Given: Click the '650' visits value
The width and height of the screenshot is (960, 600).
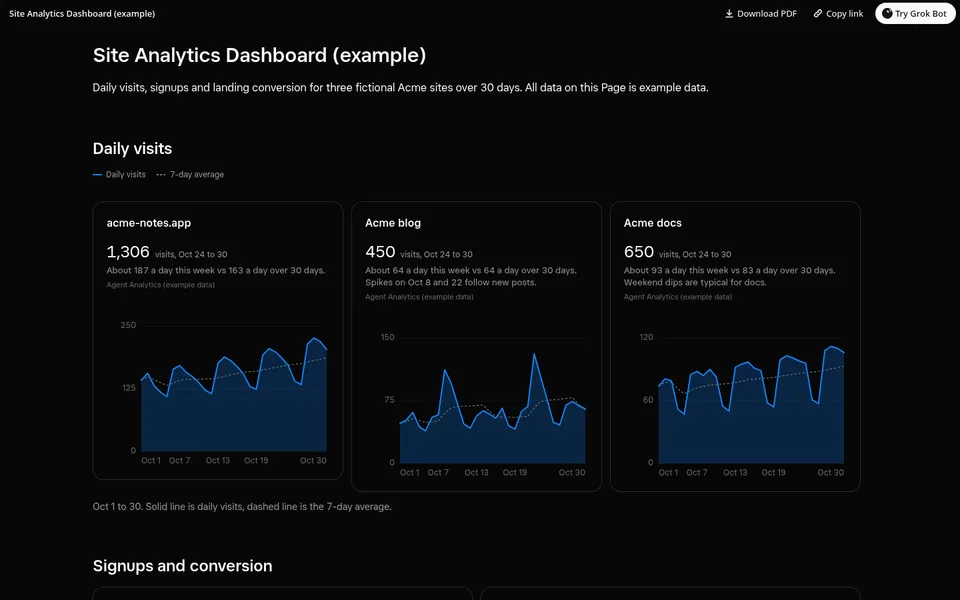Looking at the screenshot, I should [x=639, y=252].
